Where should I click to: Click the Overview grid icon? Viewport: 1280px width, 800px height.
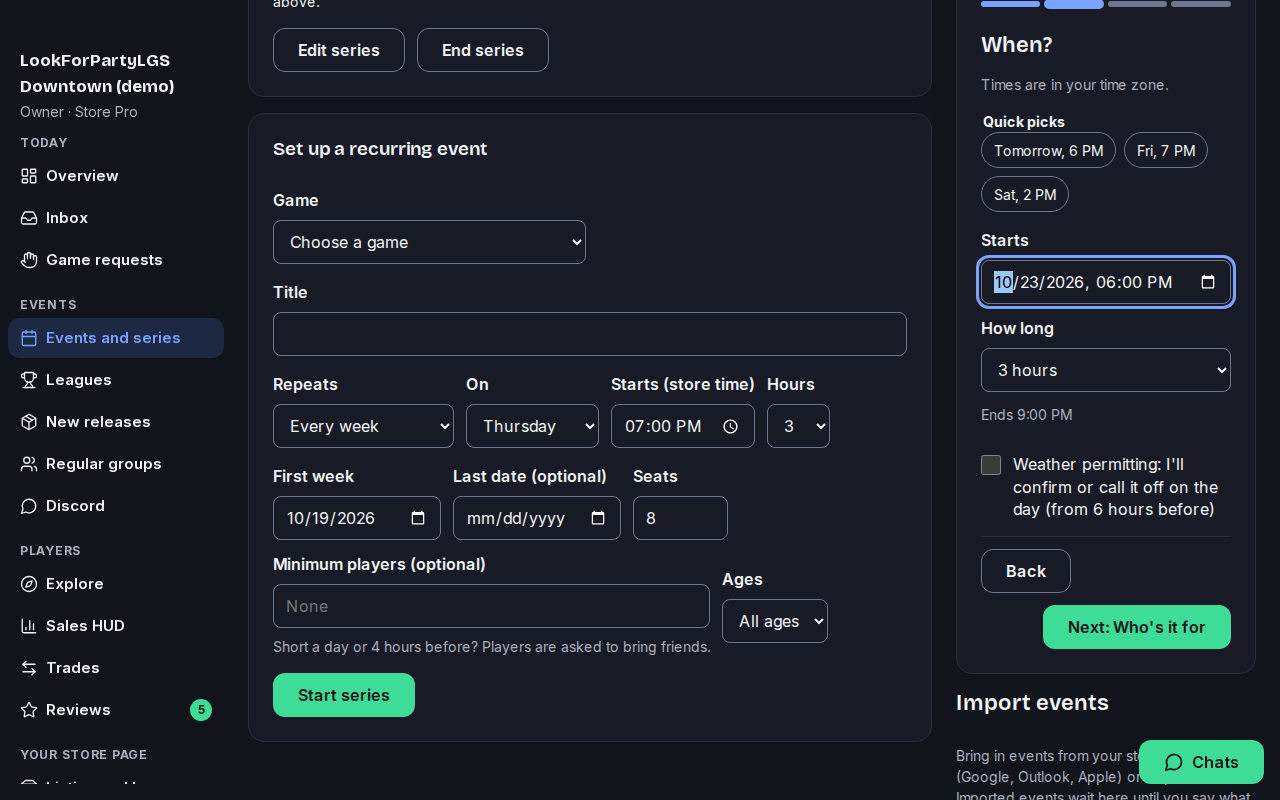(x=29, y=176)
